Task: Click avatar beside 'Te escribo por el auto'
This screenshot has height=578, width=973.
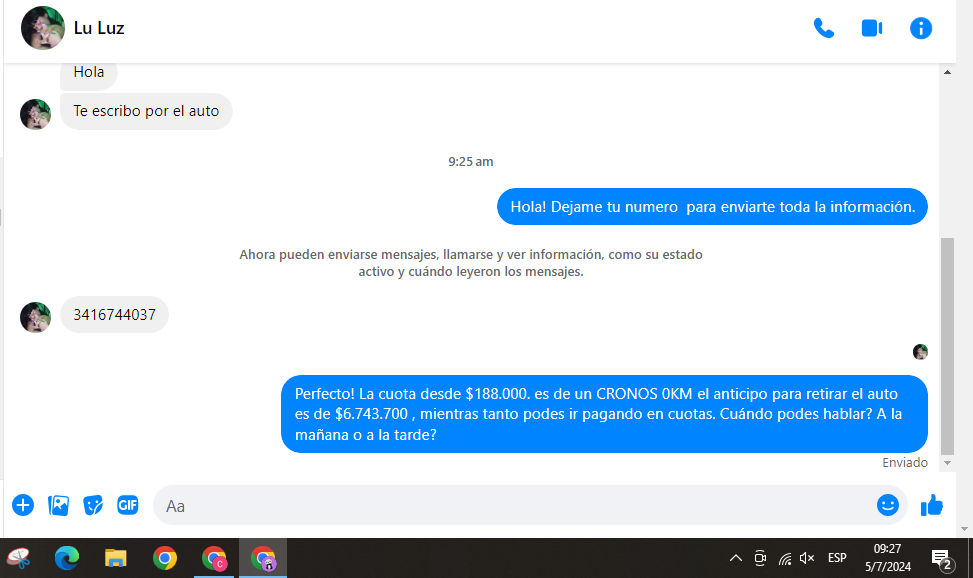Action: 35,114
